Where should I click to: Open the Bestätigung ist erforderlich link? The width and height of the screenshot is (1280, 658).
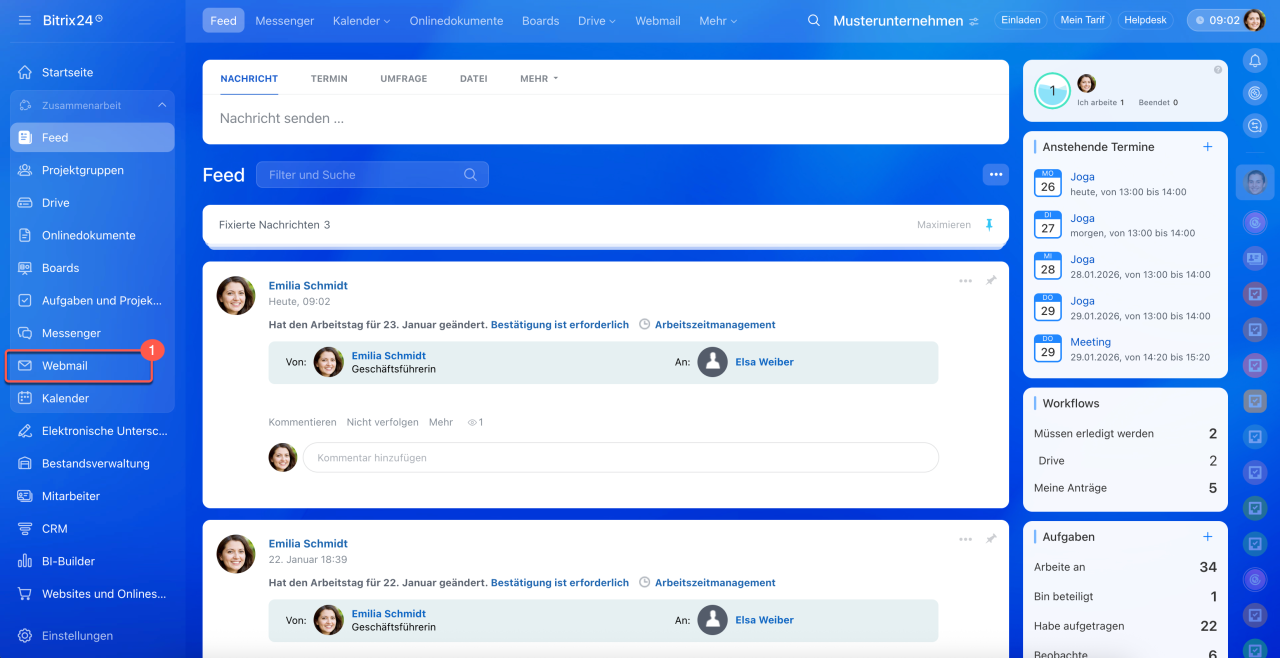(559, 325)
